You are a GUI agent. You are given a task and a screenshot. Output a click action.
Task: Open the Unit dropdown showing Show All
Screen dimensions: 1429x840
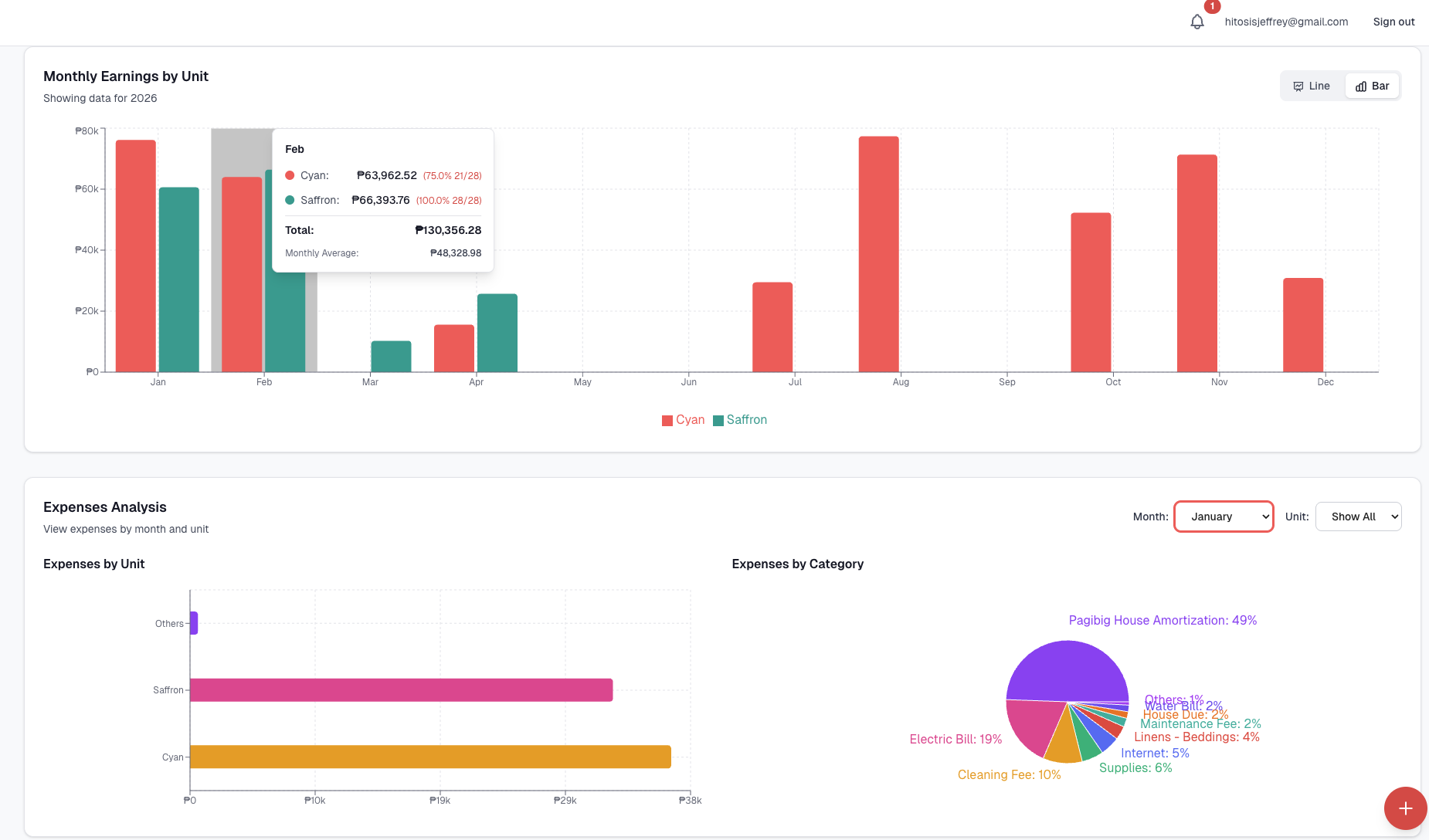click(x=1358, y=517)
